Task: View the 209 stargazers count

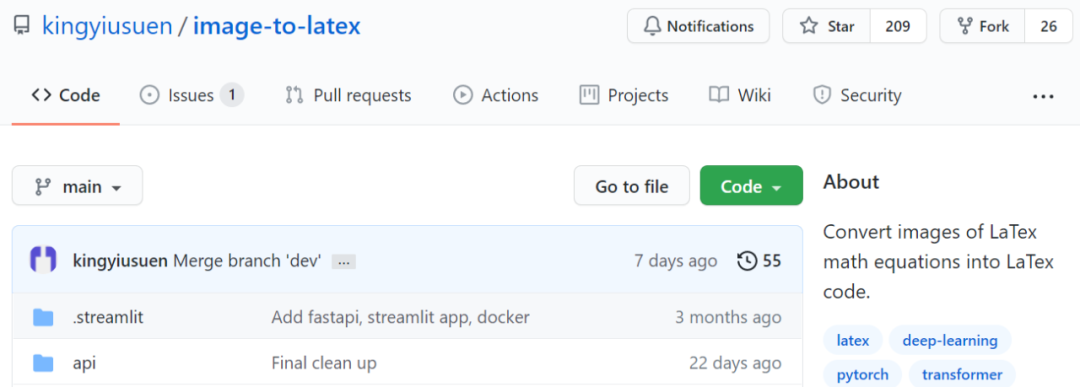Action: click(x=897, y=26)
